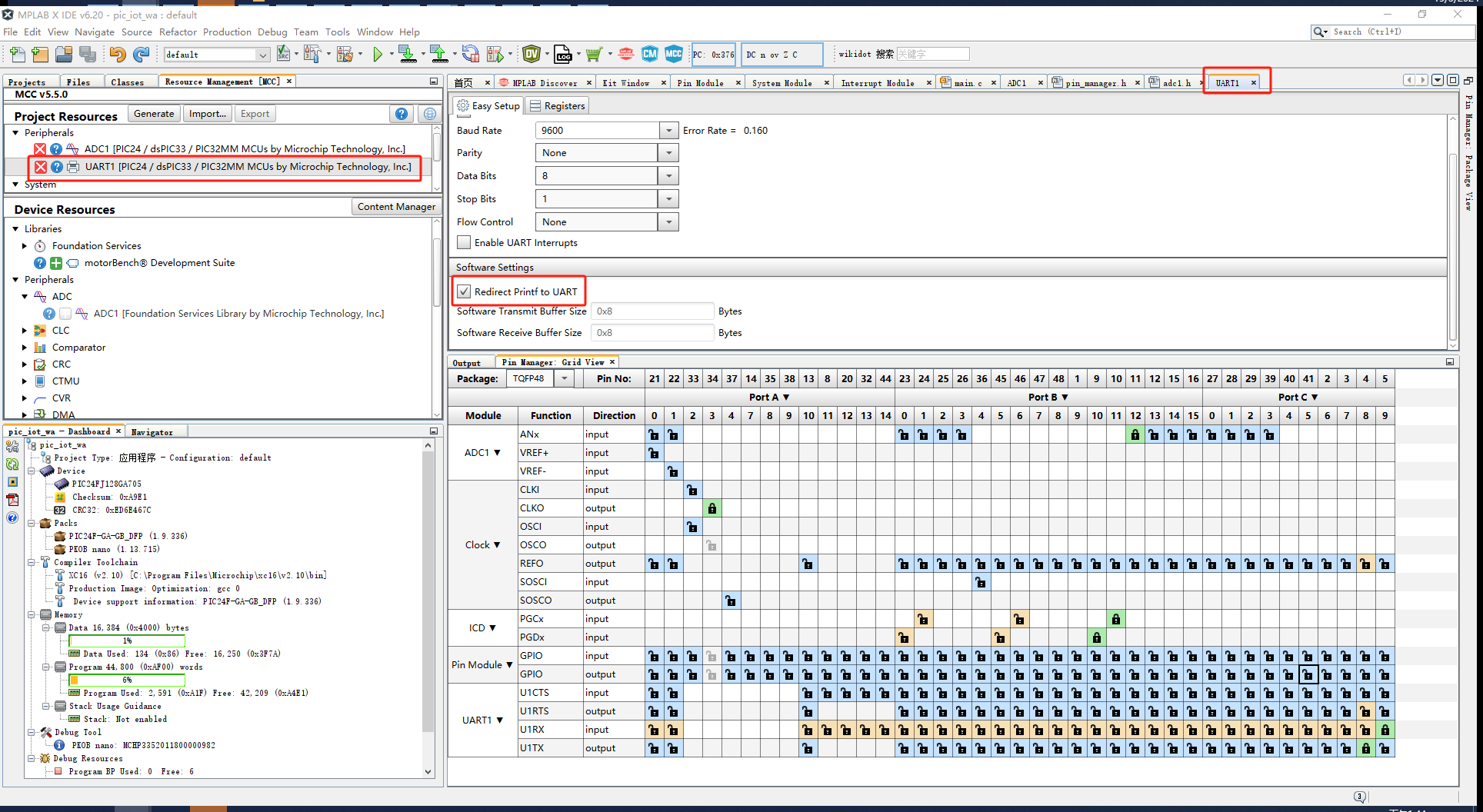Switch to the Registers tab

pos(558,106)
